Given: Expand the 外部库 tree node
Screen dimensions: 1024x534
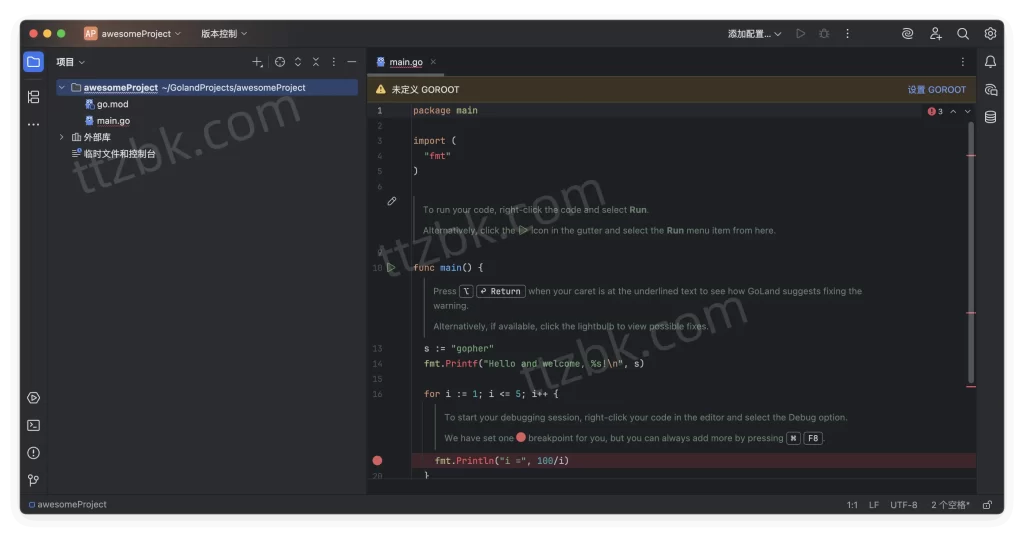Looking at the screenshot, I should pos(62,137).
